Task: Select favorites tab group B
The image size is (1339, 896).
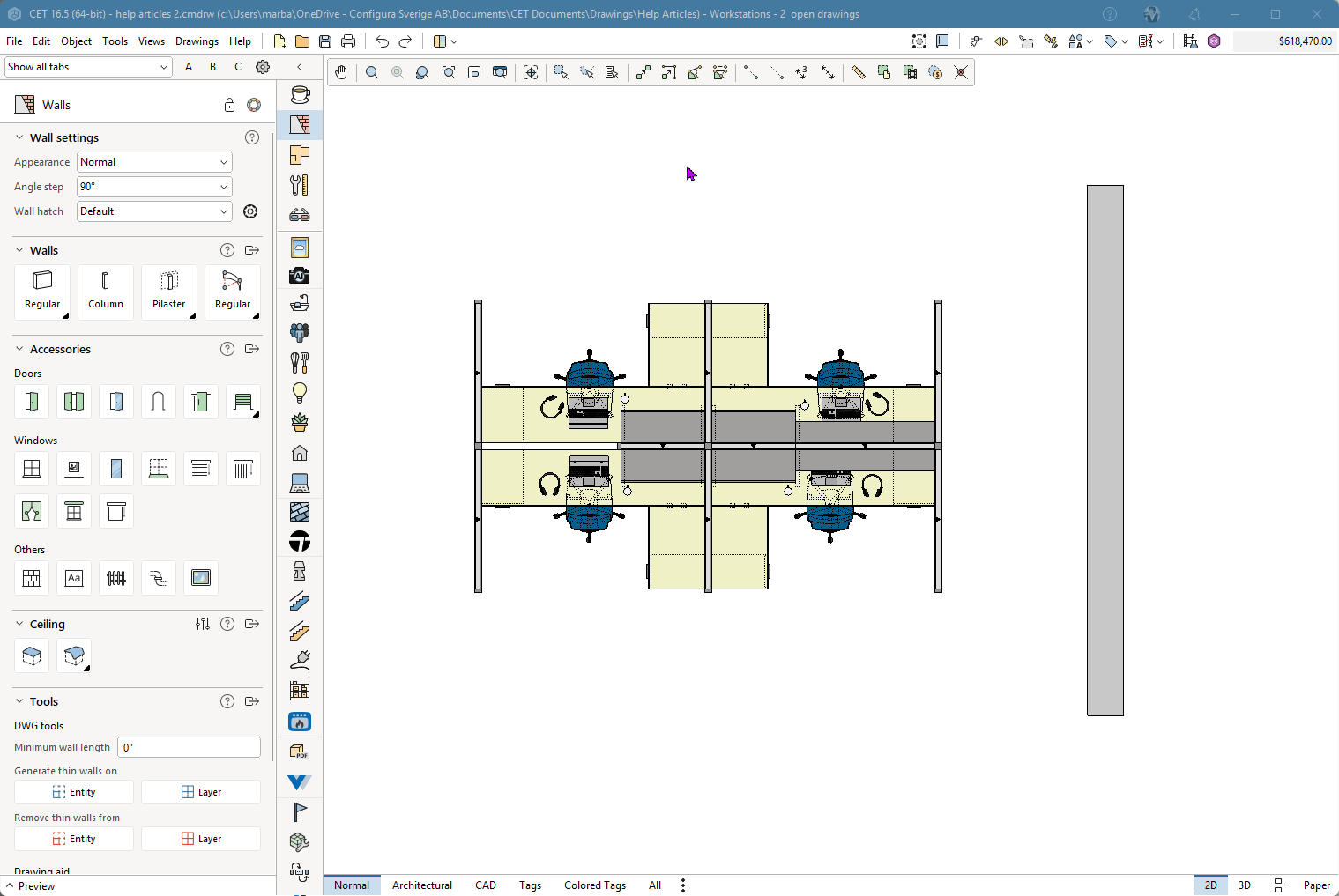Action: (x=212, y=67)
